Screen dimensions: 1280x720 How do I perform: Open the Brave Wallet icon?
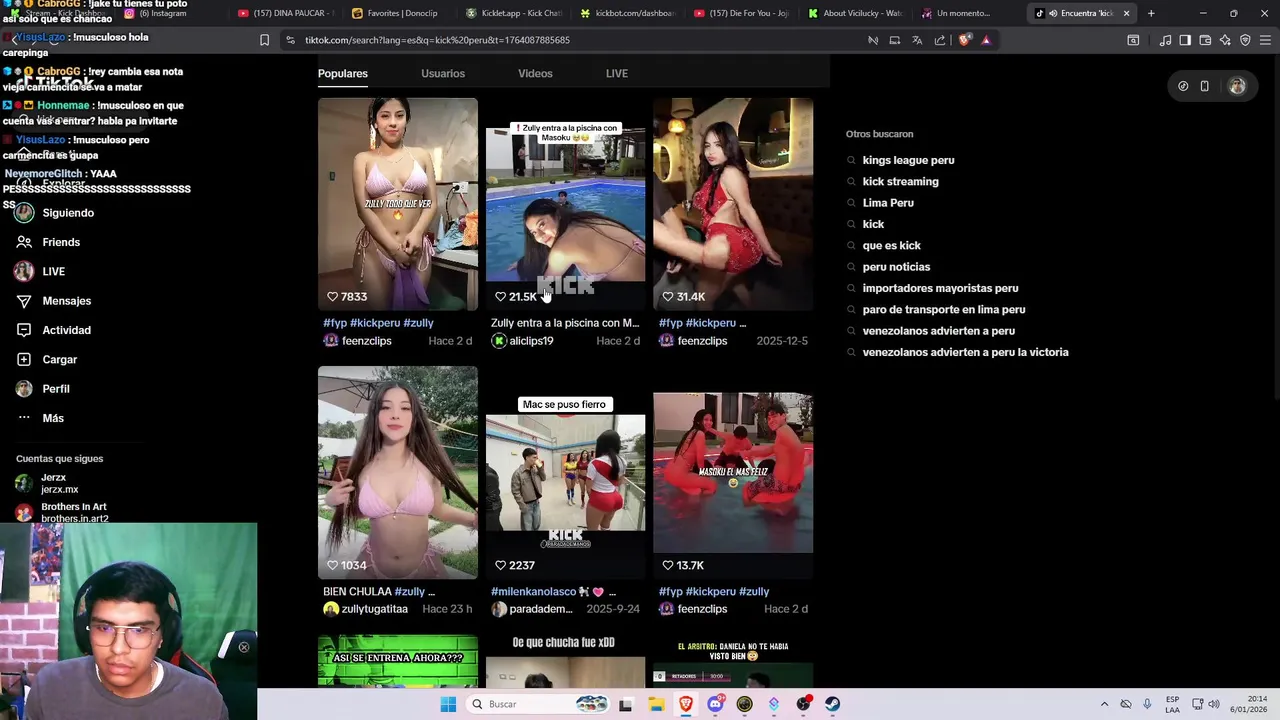click(1205, 40)
